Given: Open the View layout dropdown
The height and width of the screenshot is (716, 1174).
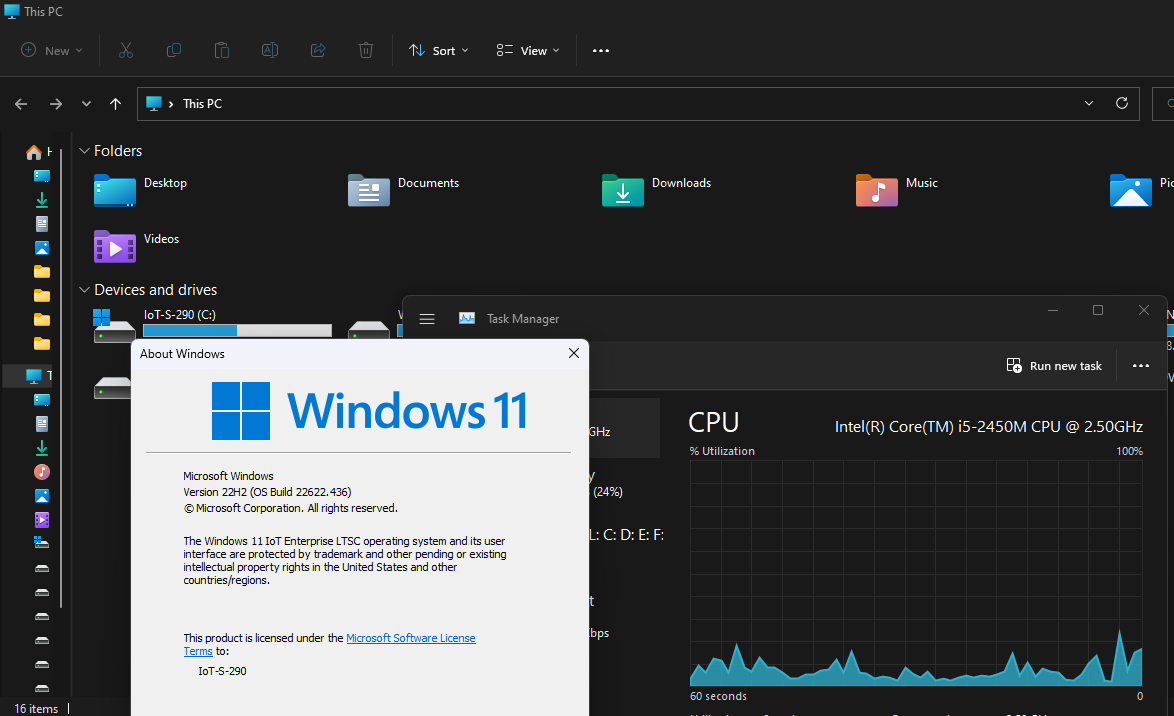Looking at the screenshot, I should [x=528, y=50].
